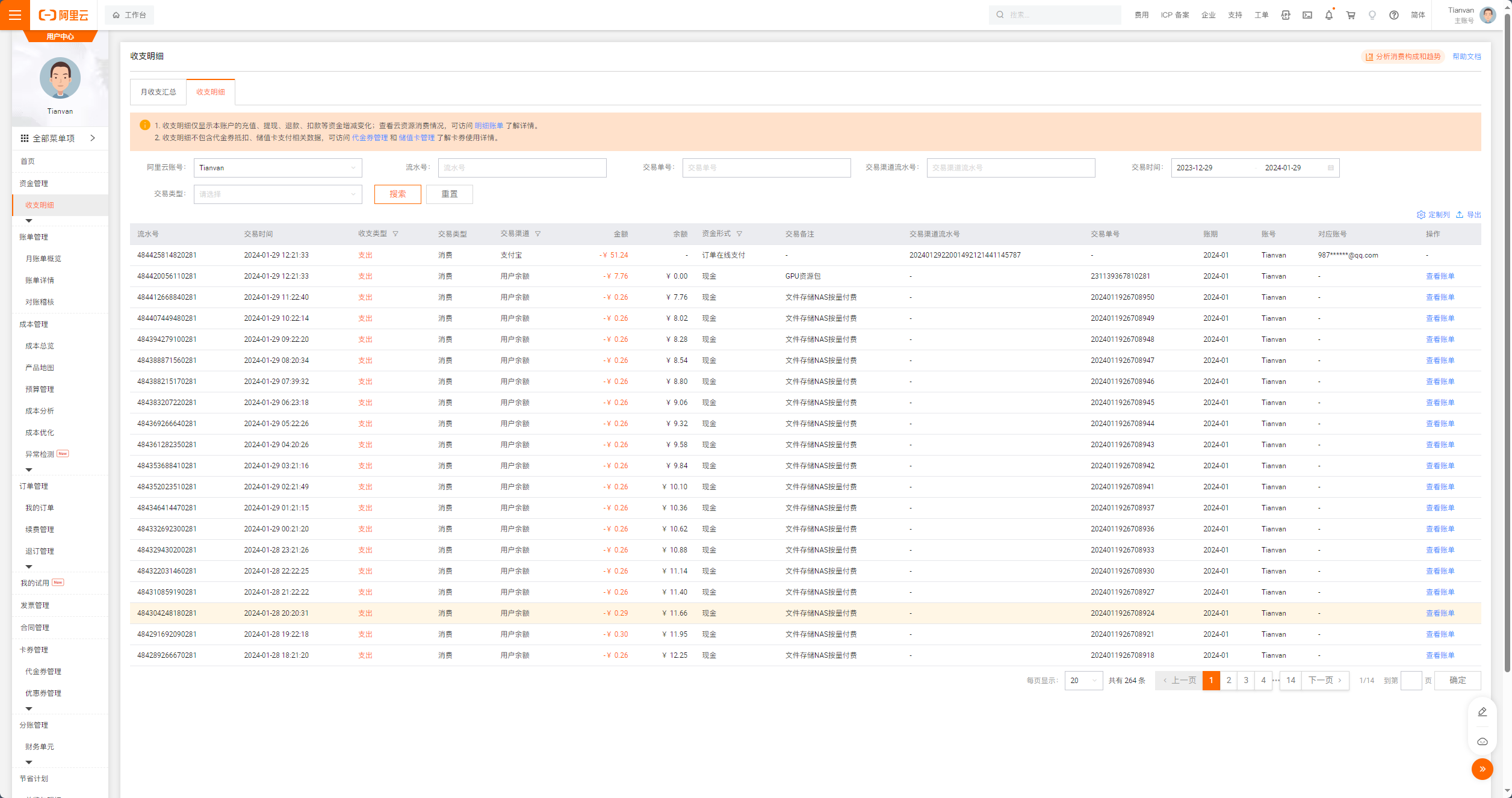Collapse the 订单管理 section arrow below 退订管理
The height and width of the screenshot is (798, 1512).
tap(28, 567)
